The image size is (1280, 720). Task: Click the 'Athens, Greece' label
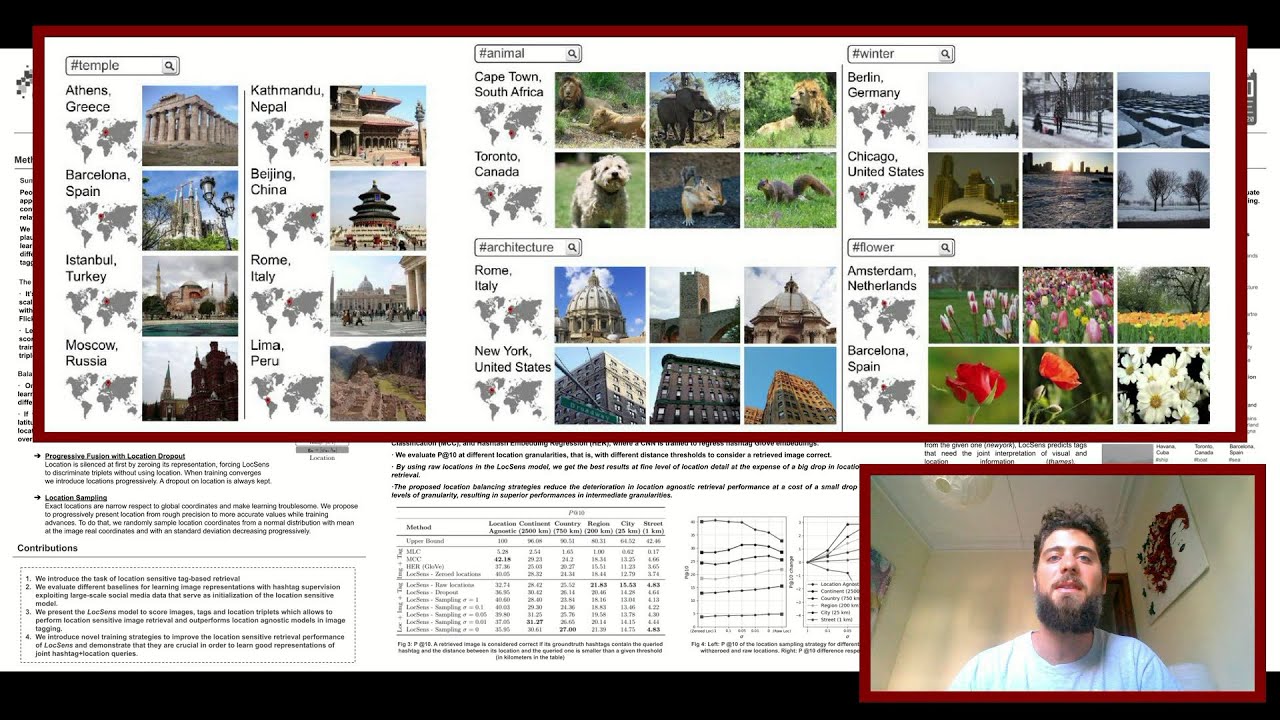coord(88,98)
